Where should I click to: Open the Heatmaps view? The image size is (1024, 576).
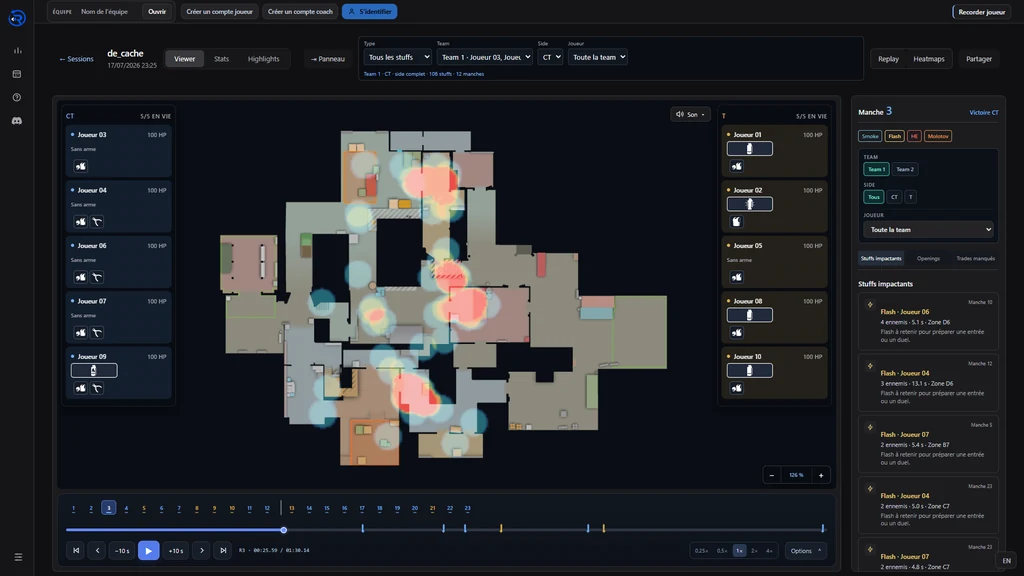929,59
